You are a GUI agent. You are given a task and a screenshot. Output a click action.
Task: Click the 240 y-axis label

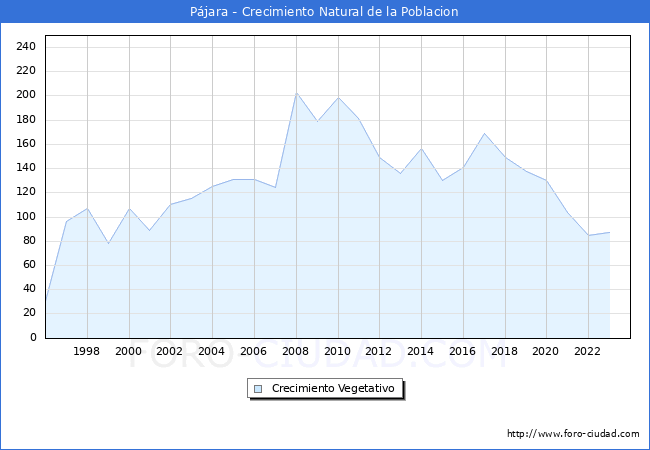click(27, 47)
